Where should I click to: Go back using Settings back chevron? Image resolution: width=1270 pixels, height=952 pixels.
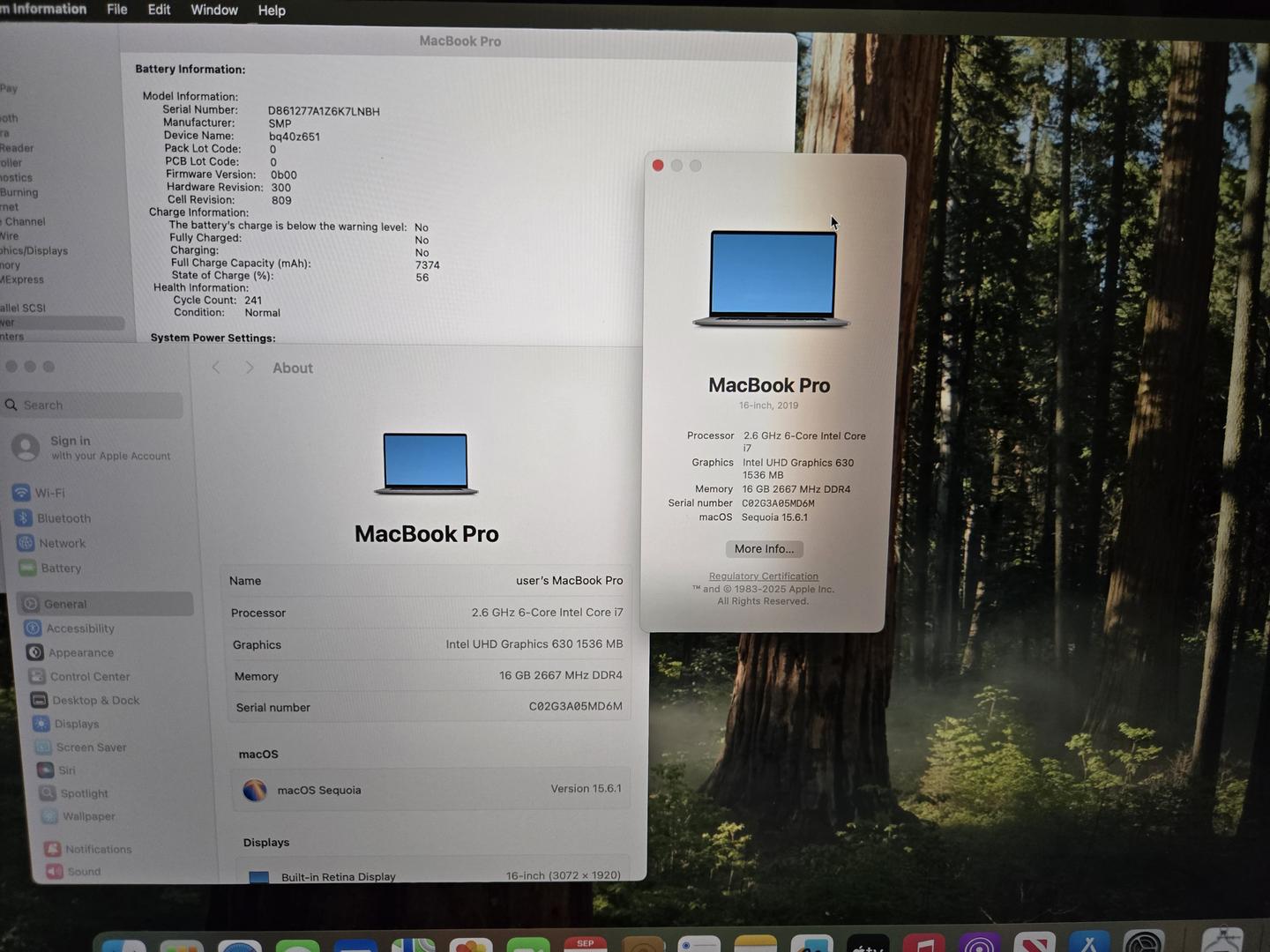216,368
